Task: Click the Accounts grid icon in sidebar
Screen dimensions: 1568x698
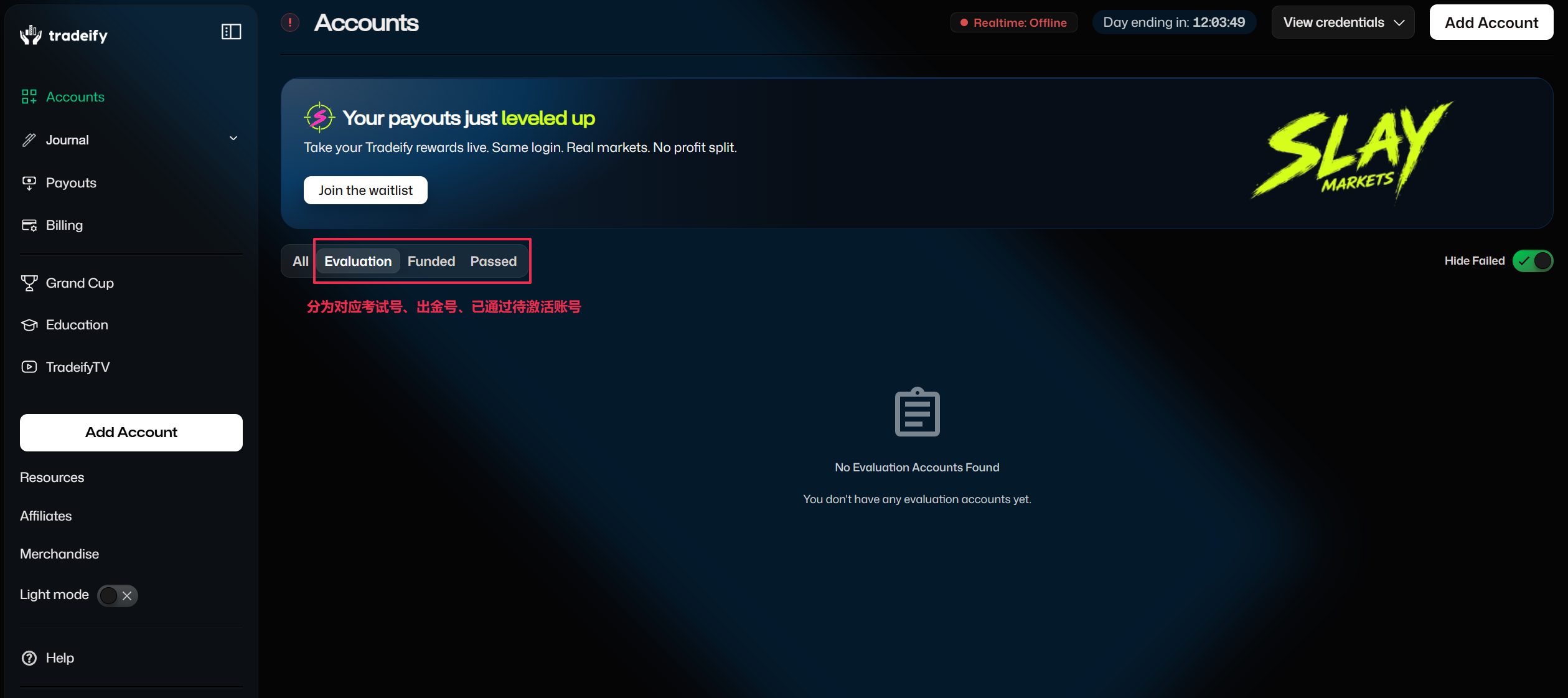Action: click(x=29, y=97)
